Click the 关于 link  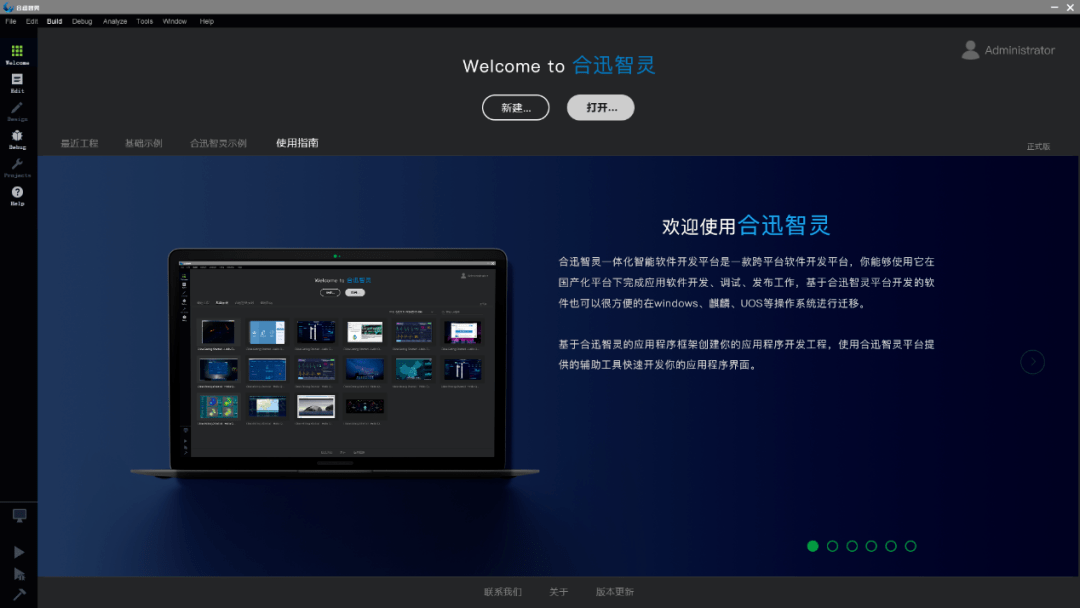[559, 591]
